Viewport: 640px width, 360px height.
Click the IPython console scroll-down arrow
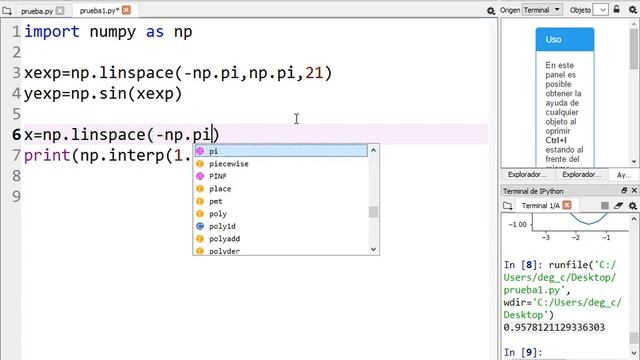(634, 353)
